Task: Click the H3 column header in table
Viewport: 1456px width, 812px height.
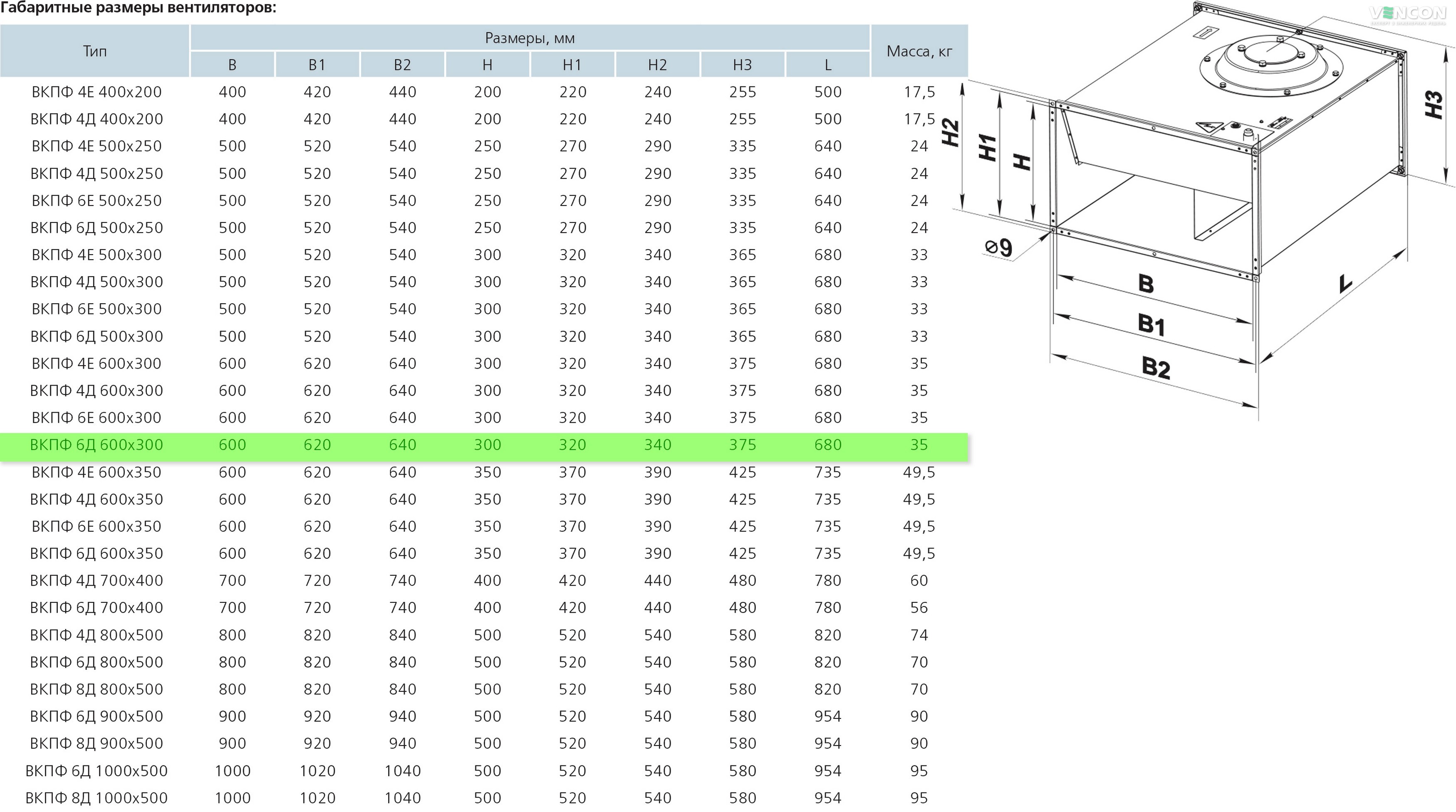Action: point(742,64)
